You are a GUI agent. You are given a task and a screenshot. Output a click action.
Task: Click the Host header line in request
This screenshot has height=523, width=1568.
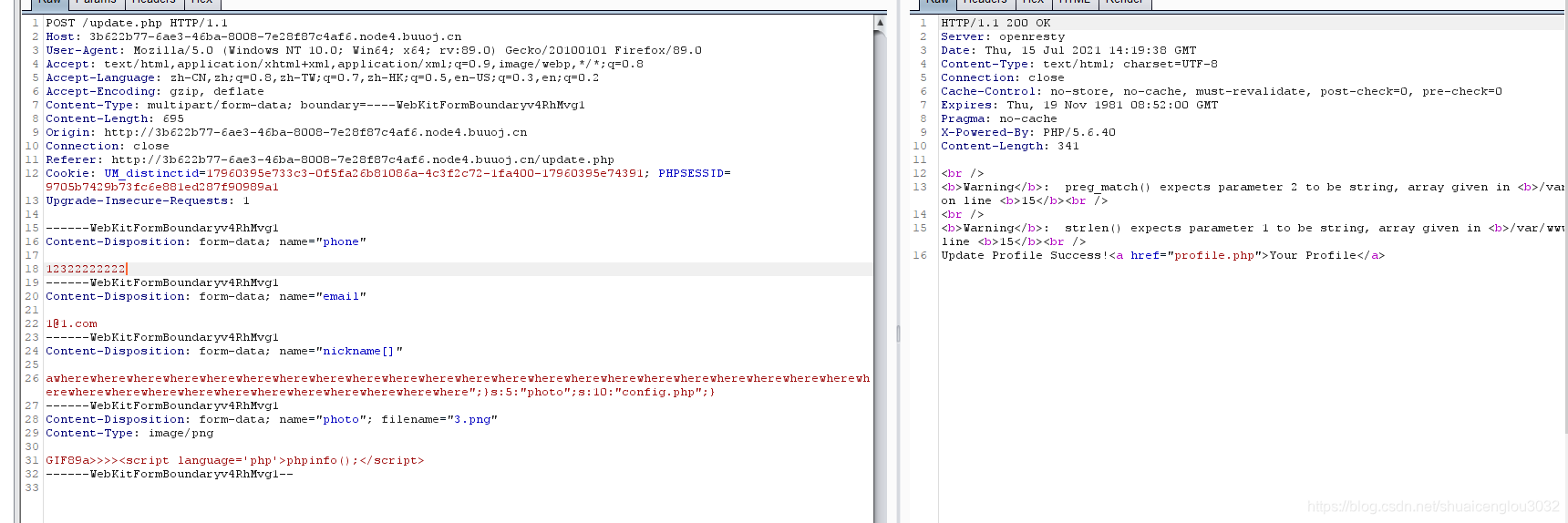point(253,36)
